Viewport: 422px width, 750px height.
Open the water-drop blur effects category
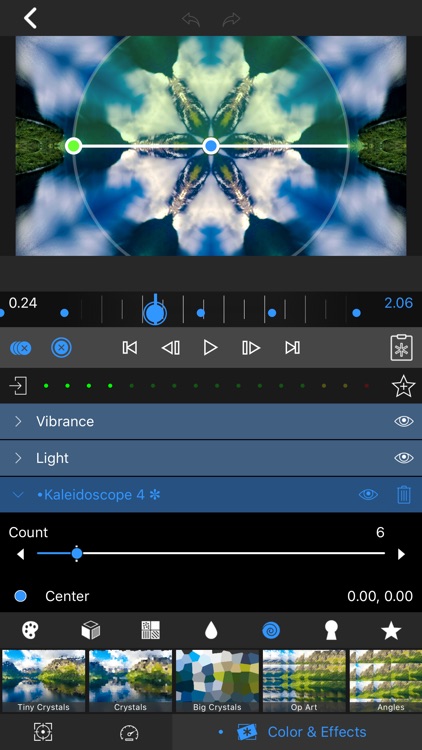211,630
